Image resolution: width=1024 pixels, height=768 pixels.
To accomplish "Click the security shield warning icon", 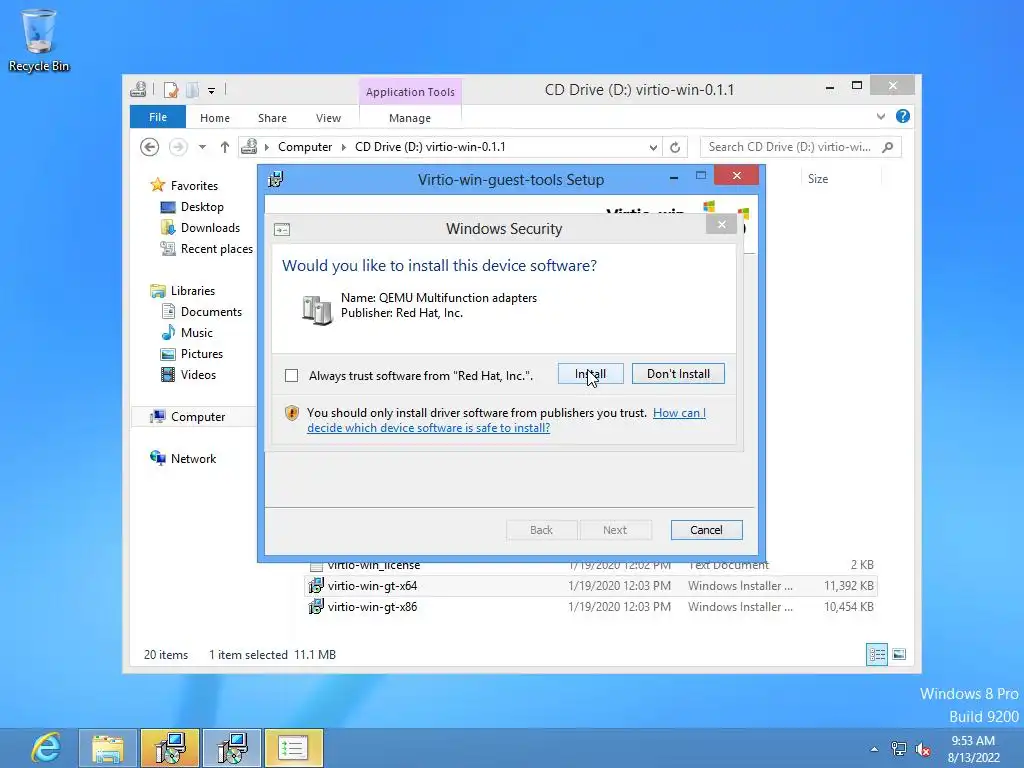I will click(292, 413).
